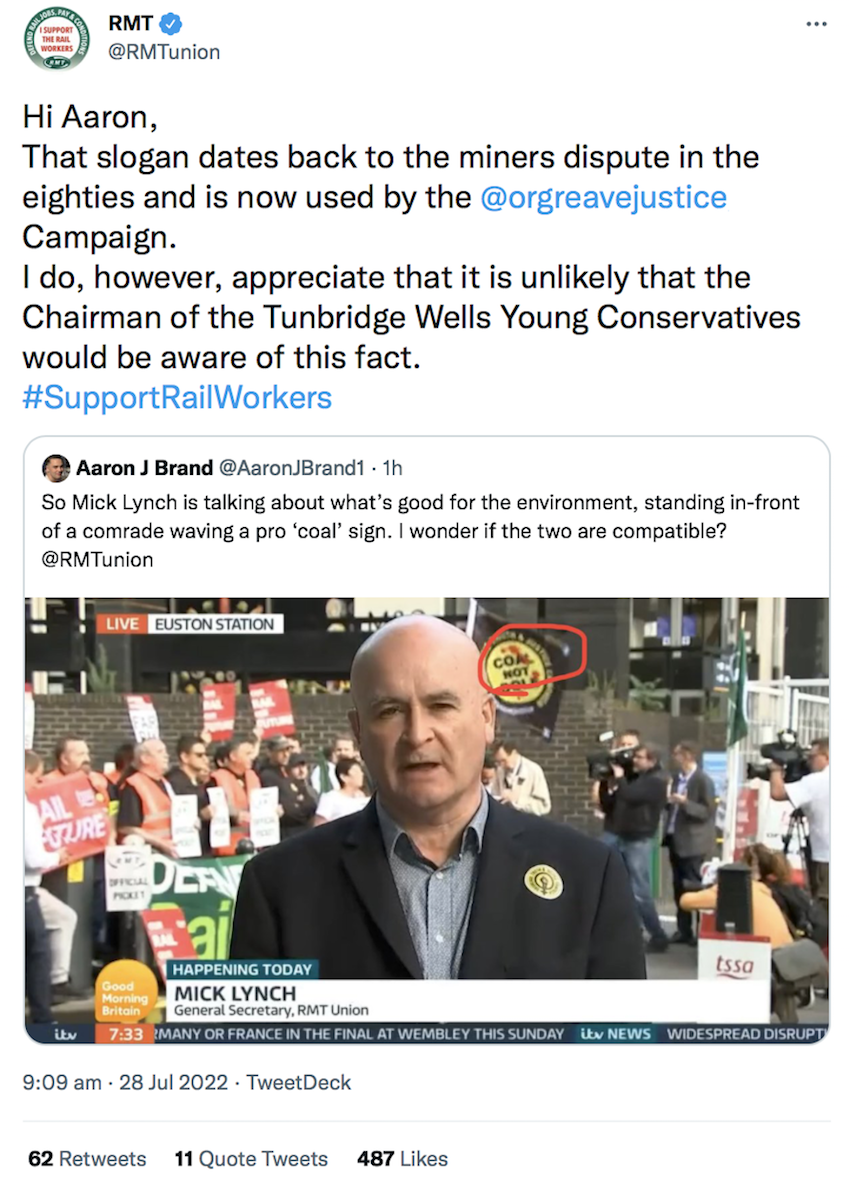Open the @orgreavejustice mention
Screen dimensions: 850x1189
pyautogui.click(x=604, y=197)
